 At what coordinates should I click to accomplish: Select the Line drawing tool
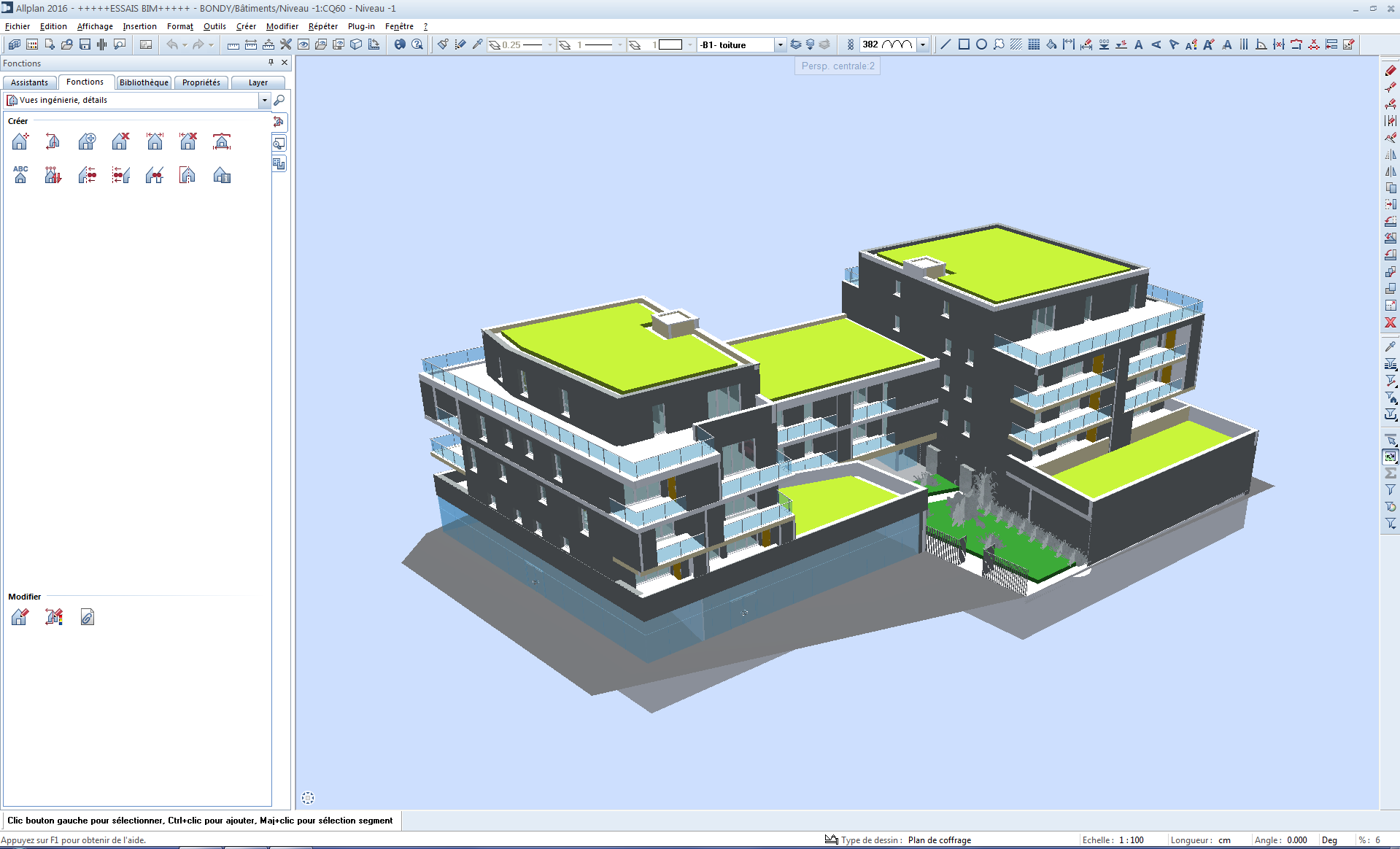pyautogui.click(x=945, y=44)
